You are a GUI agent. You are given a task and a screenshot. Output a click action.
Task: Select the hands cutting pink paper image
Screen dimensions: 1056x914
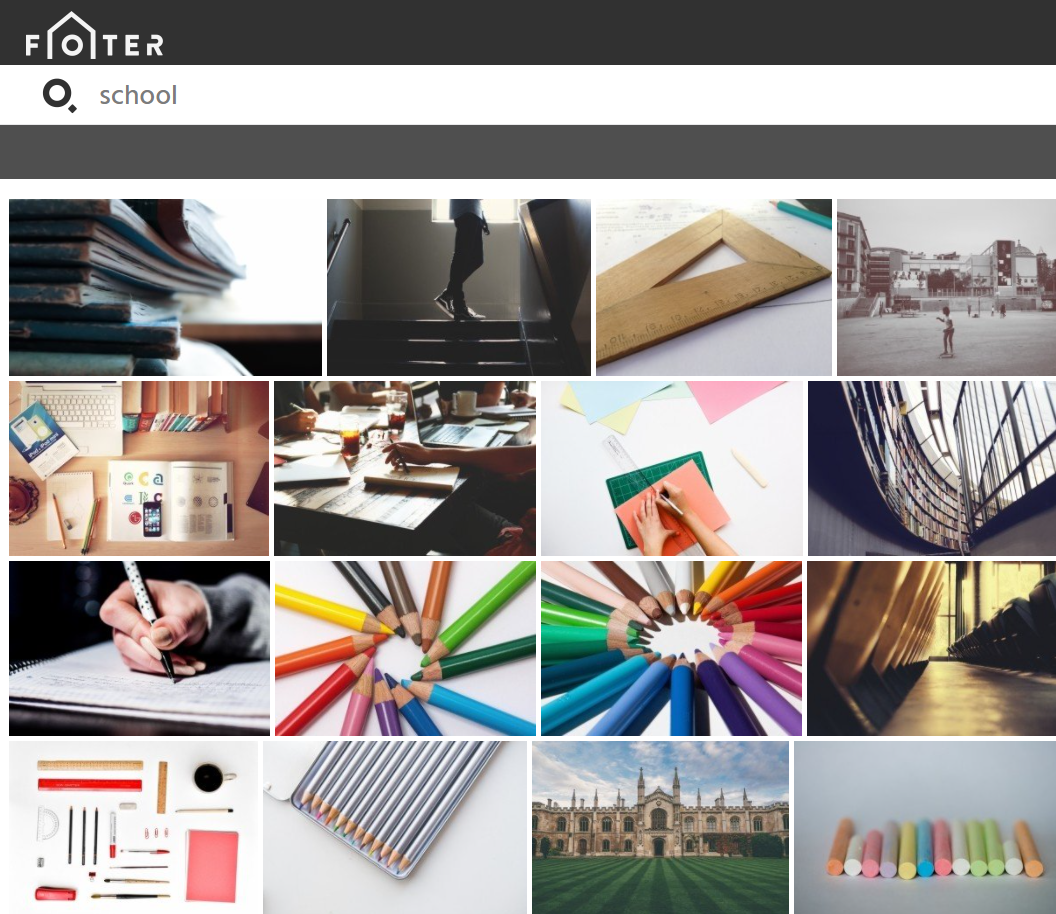671,468
